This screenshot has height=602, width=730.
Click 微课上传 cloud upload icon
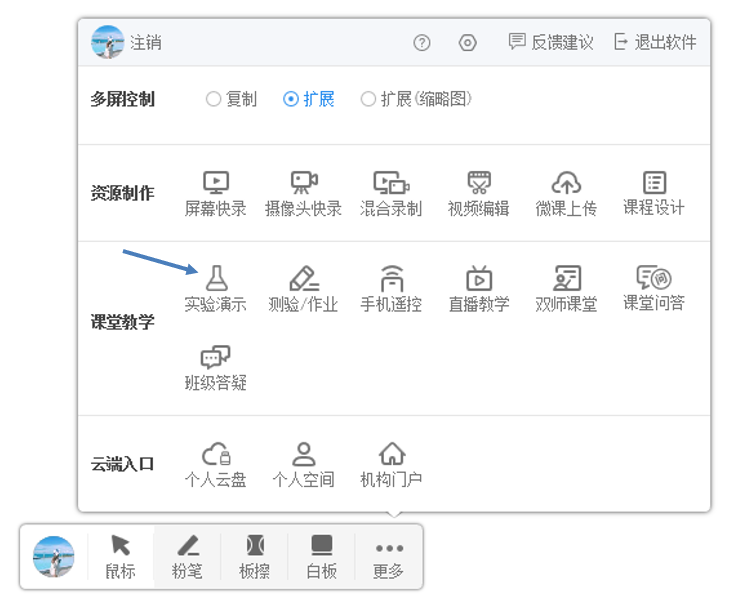(566, 183)
